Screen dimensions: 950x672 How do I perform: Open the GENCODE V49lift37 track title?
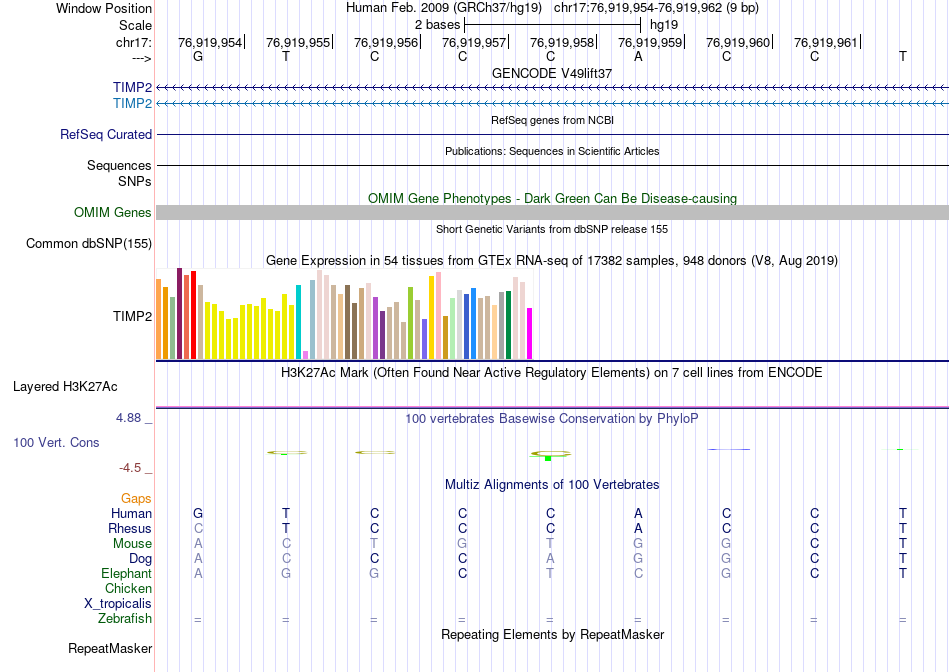pos(552,73)
